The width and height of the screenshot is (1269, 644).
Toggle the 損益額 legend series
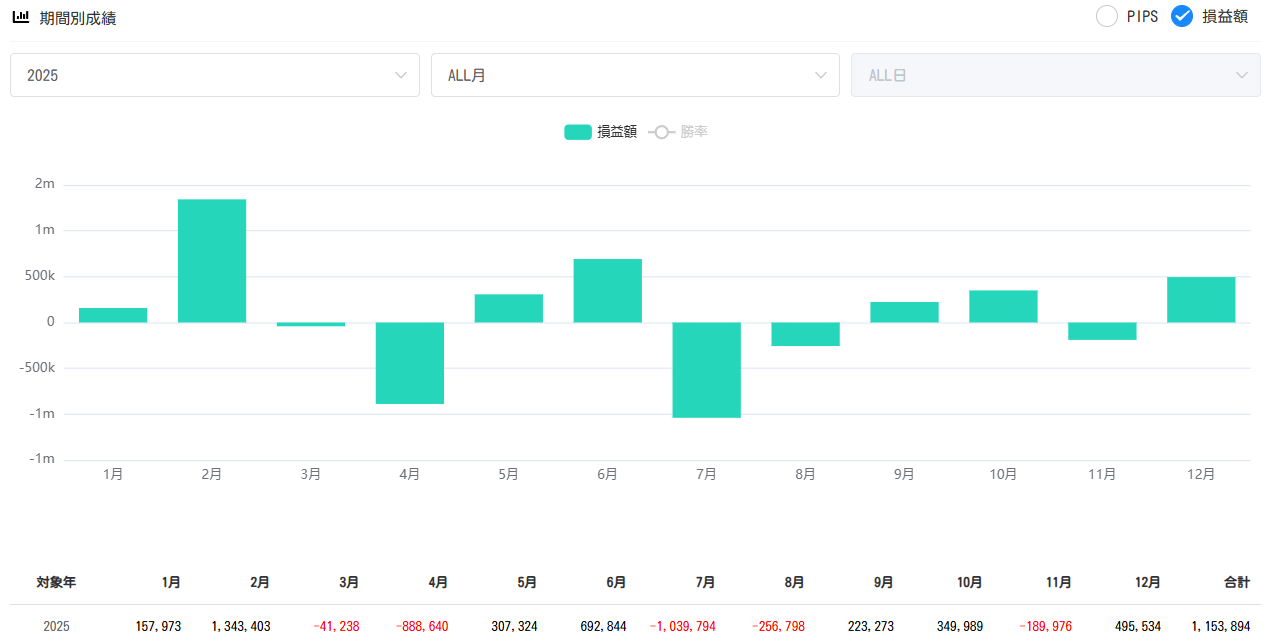pos(601,132)
